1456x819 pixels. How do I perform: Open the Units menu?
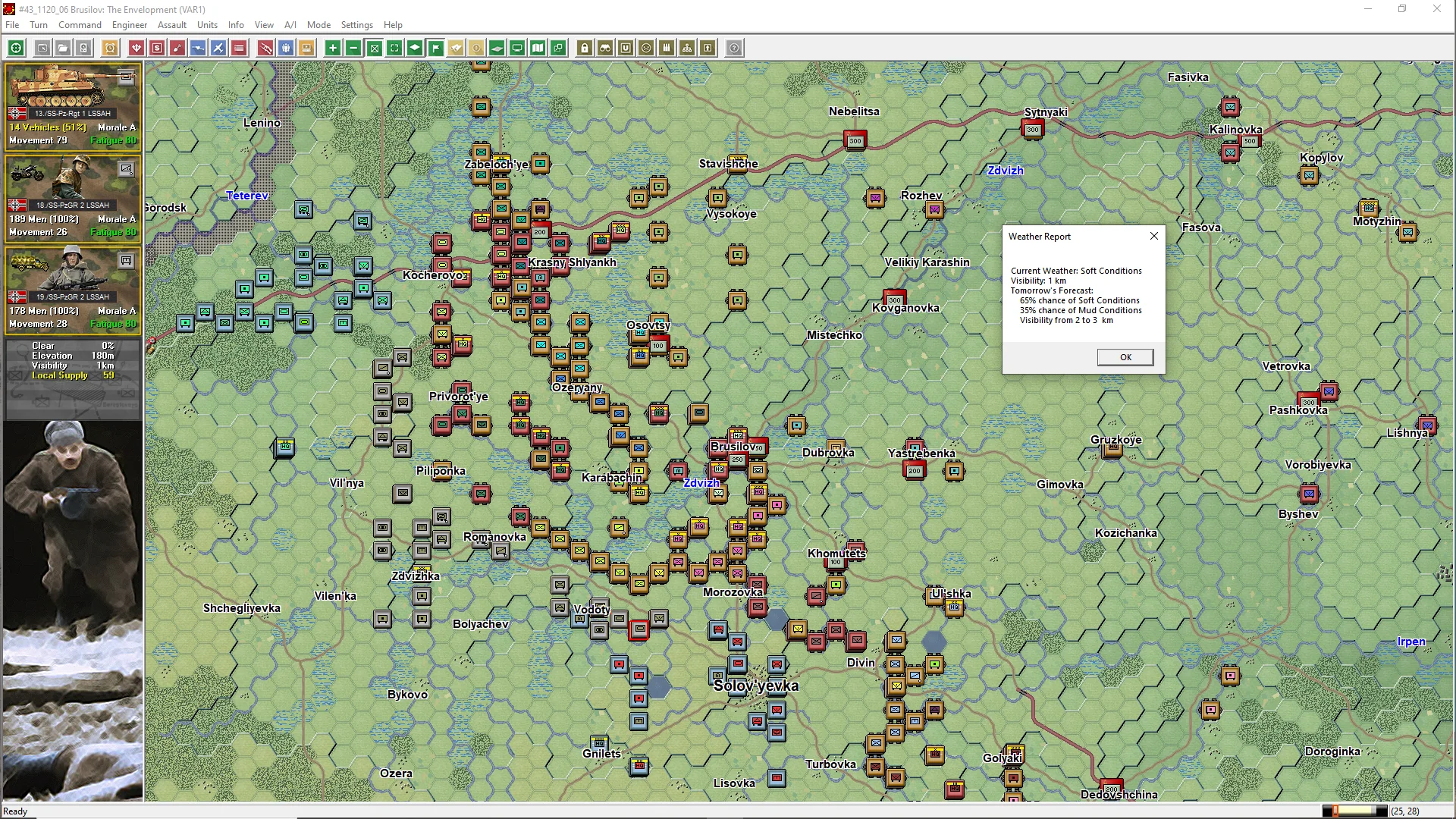[x=207, y=25]
